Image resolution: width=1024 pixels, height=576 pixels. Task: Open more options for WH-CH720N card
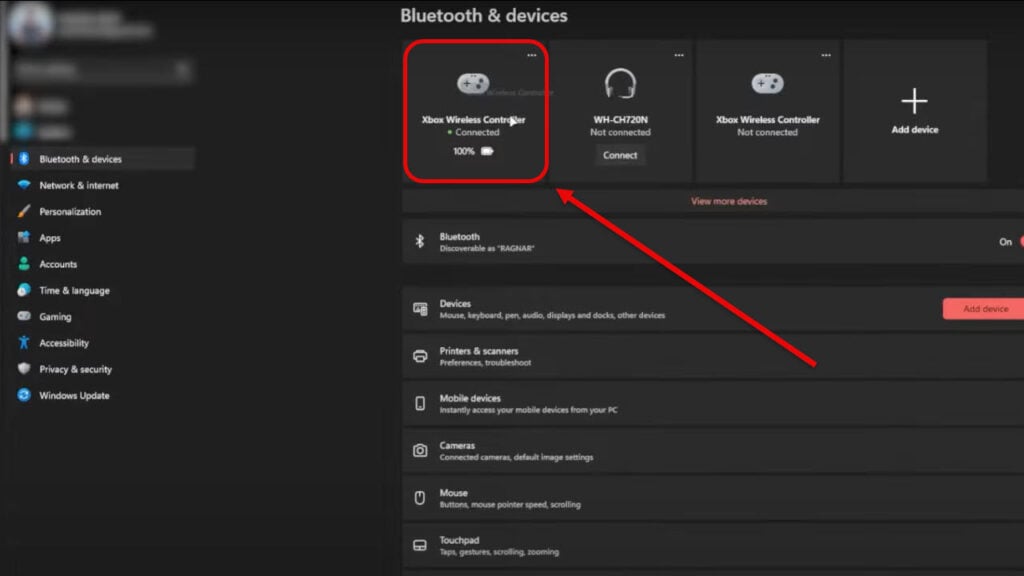tap(679, 56)
